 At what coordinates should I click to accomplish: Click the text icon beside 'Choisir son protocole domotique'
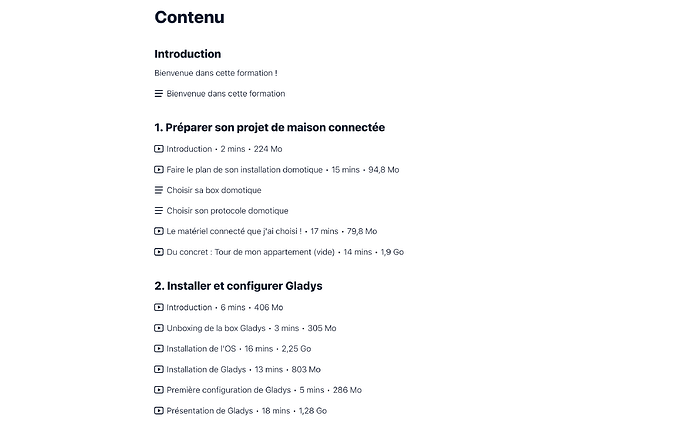159,211
